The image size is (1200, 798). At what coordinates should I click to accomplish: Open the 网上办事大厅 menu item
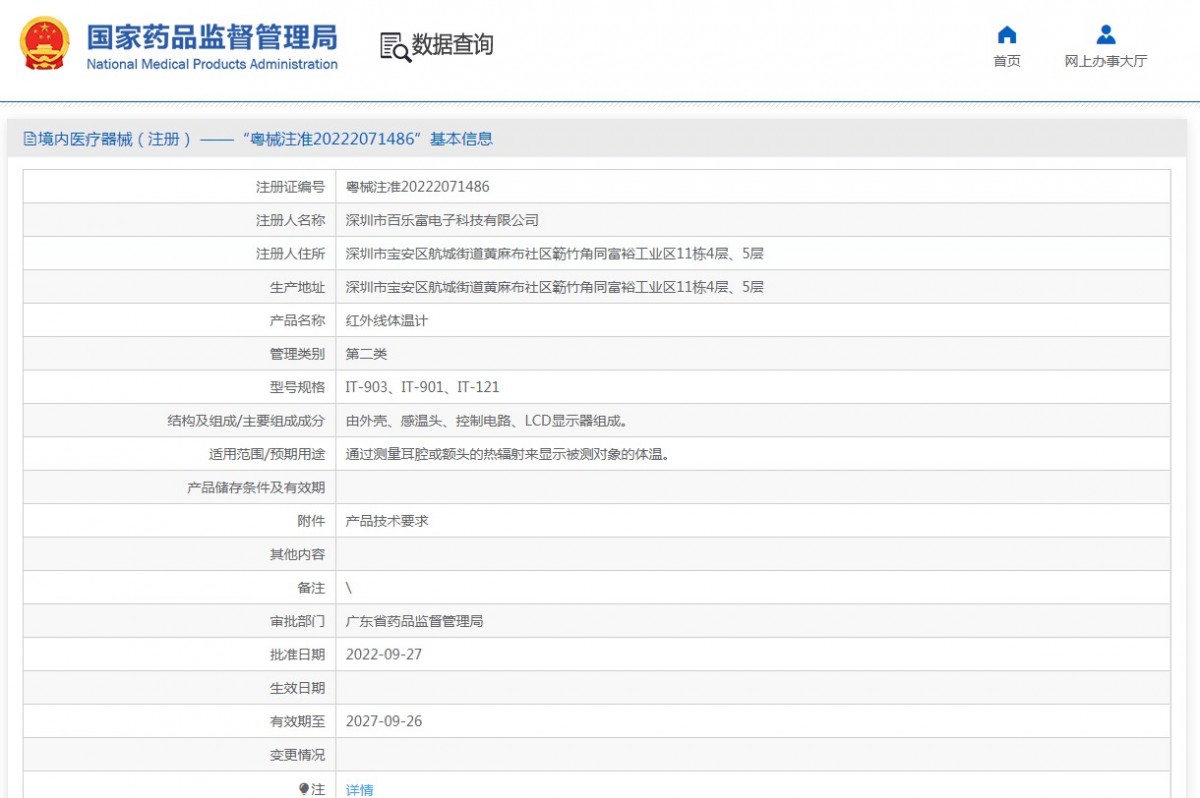click(x=1105, y=61)
